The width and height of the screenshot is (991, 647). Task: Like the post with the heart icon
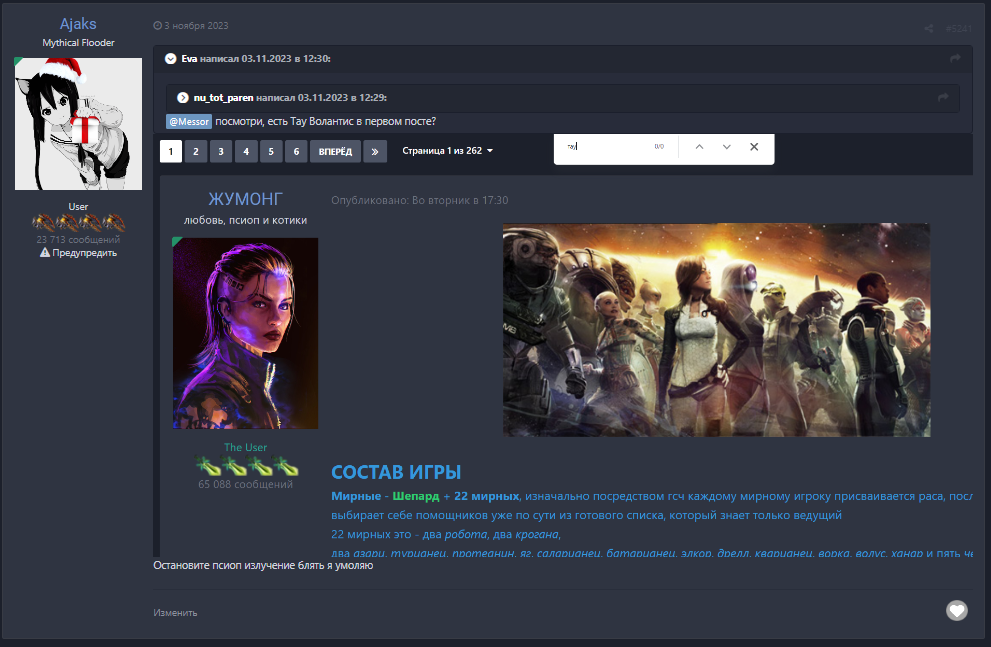[x=957, y=610]
